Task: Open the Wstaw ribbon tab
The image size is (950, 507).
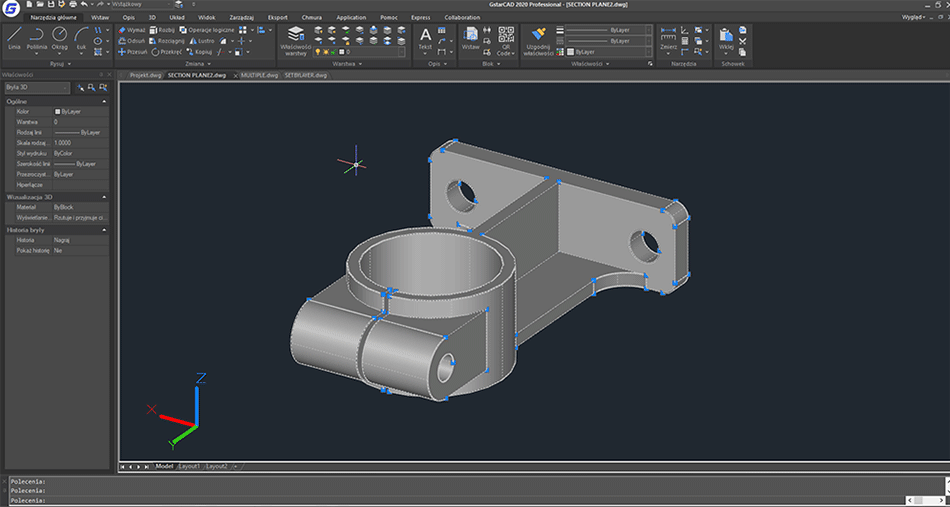Action: coord(100,17)
